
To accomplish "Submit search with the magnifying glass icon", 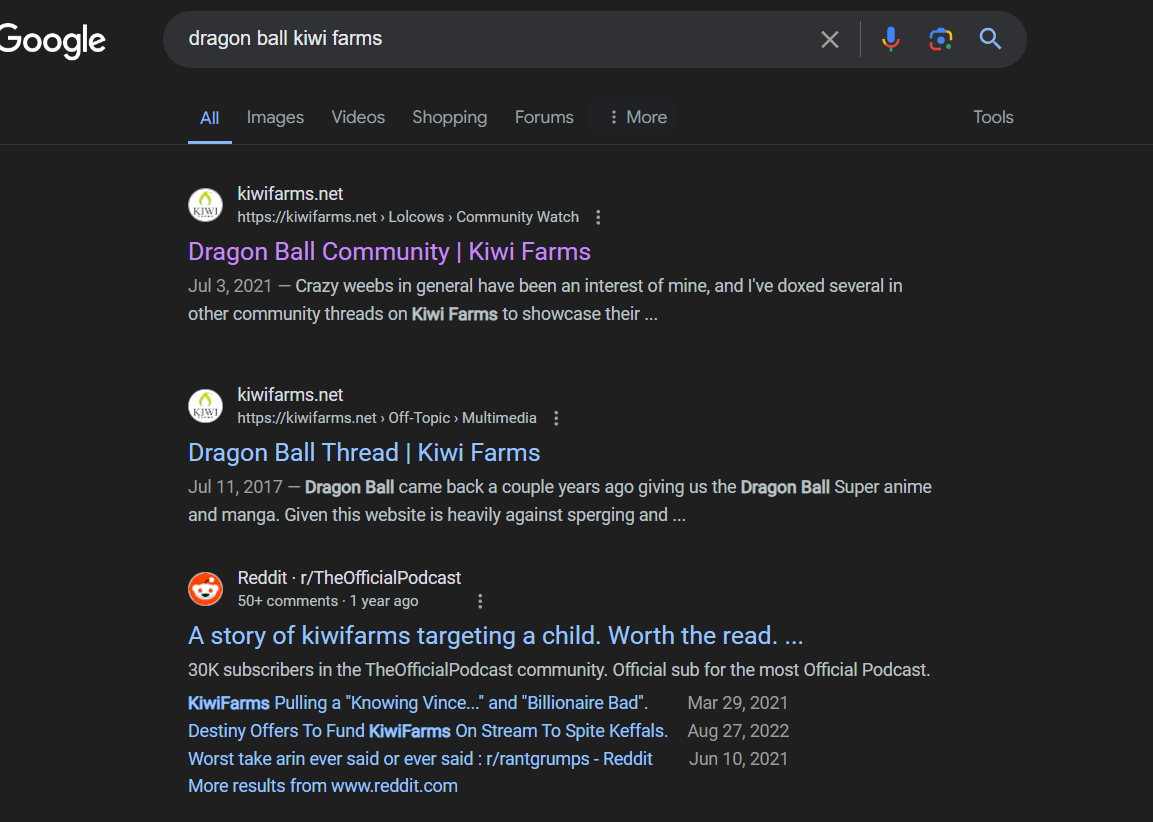I will click(990, 39).
